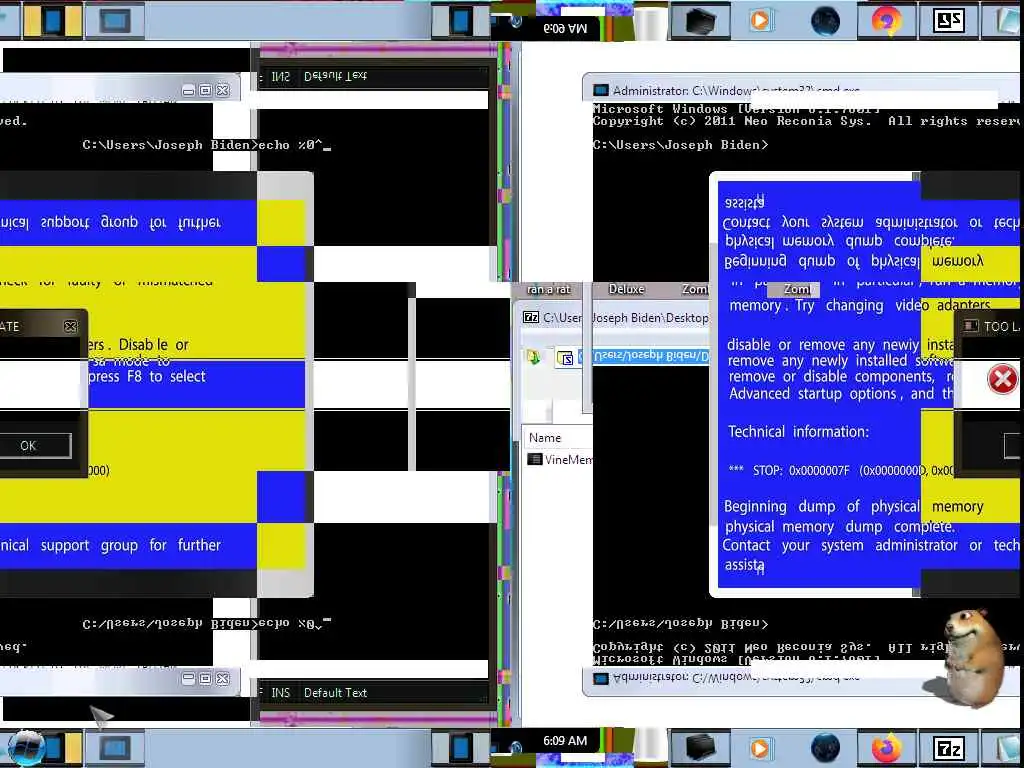Select the VineMem file row

(559, 459)
